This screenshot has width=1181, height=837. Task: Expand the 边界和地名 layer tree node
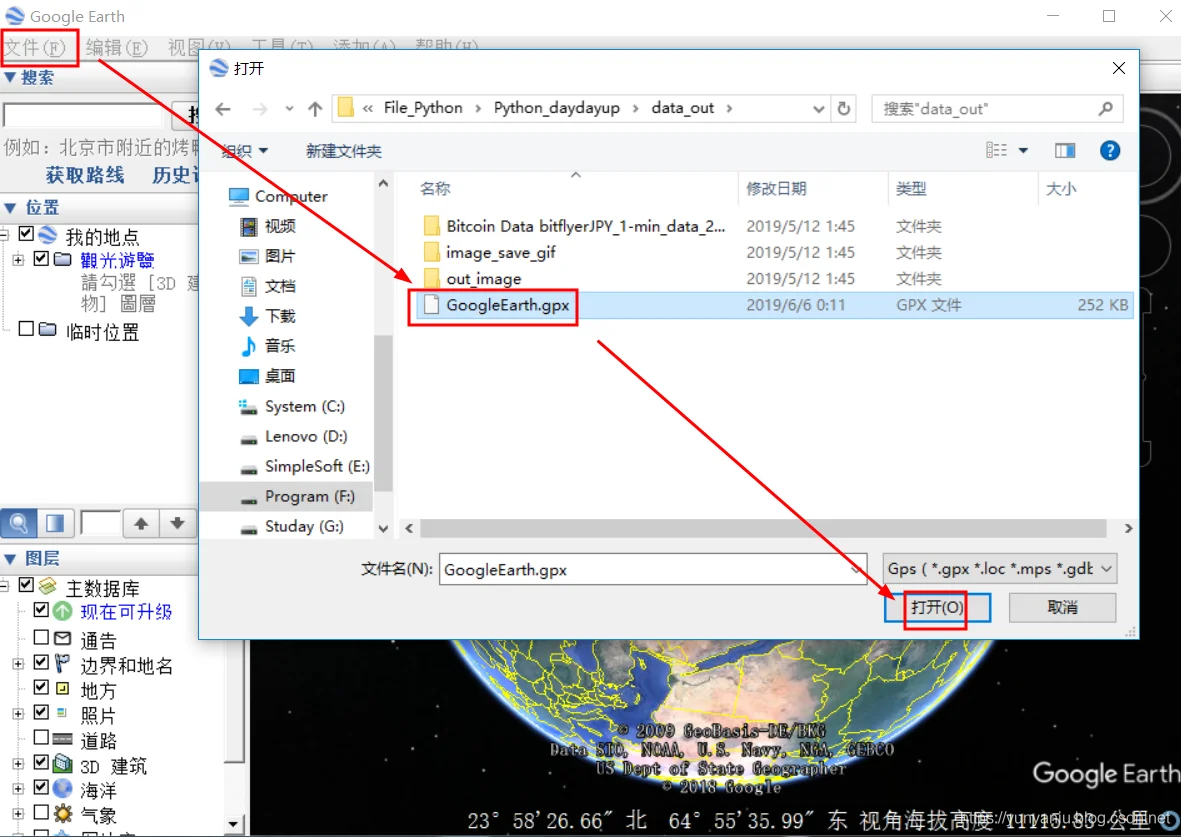pos(18,664)
